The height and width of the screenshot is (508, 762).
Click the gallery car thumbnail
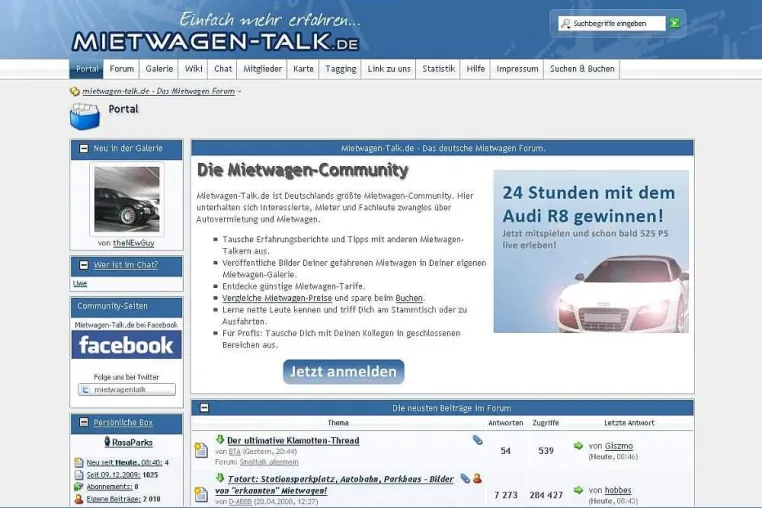pos(126,199)
